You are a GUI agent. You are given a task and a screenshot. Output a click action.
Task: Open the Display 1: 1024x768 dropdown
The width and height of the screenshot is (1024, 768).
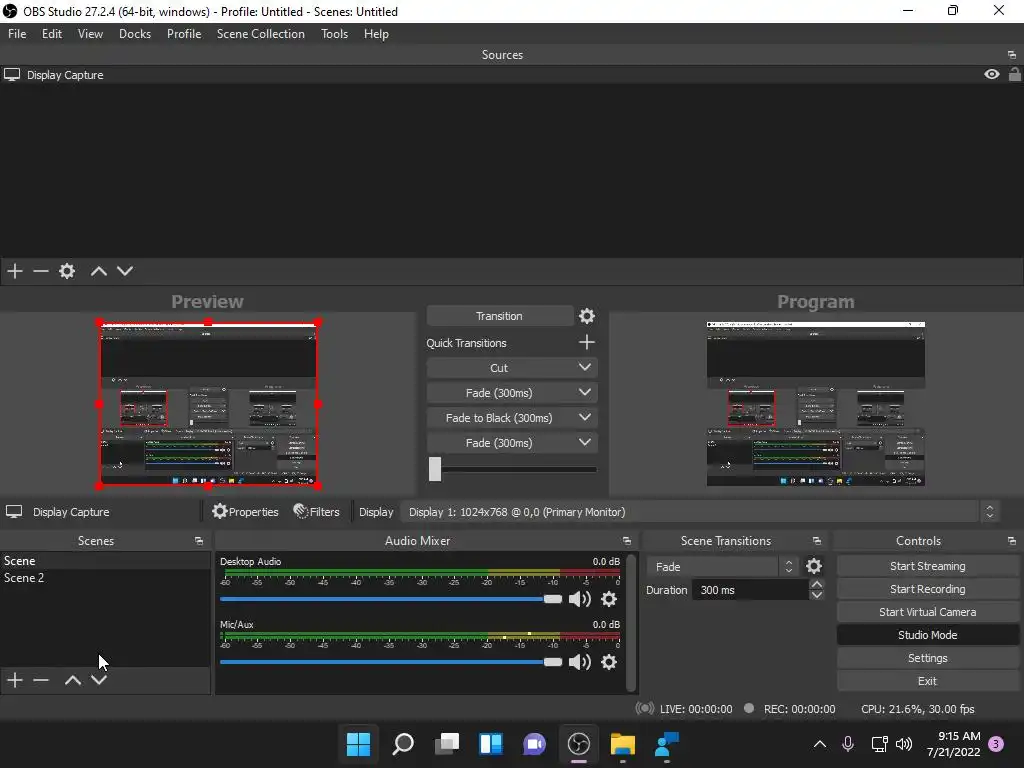click(x=699, y=512)
